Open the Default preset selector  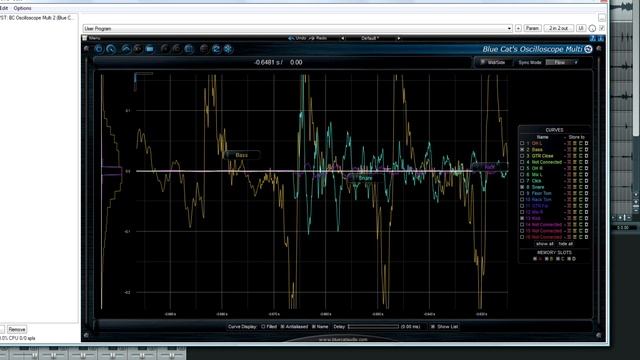coord(370,38)
